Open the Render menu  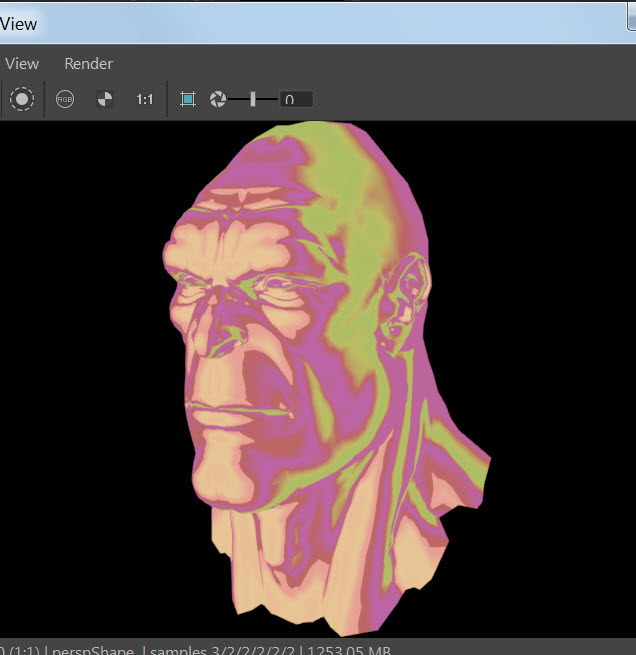[88, 63]
